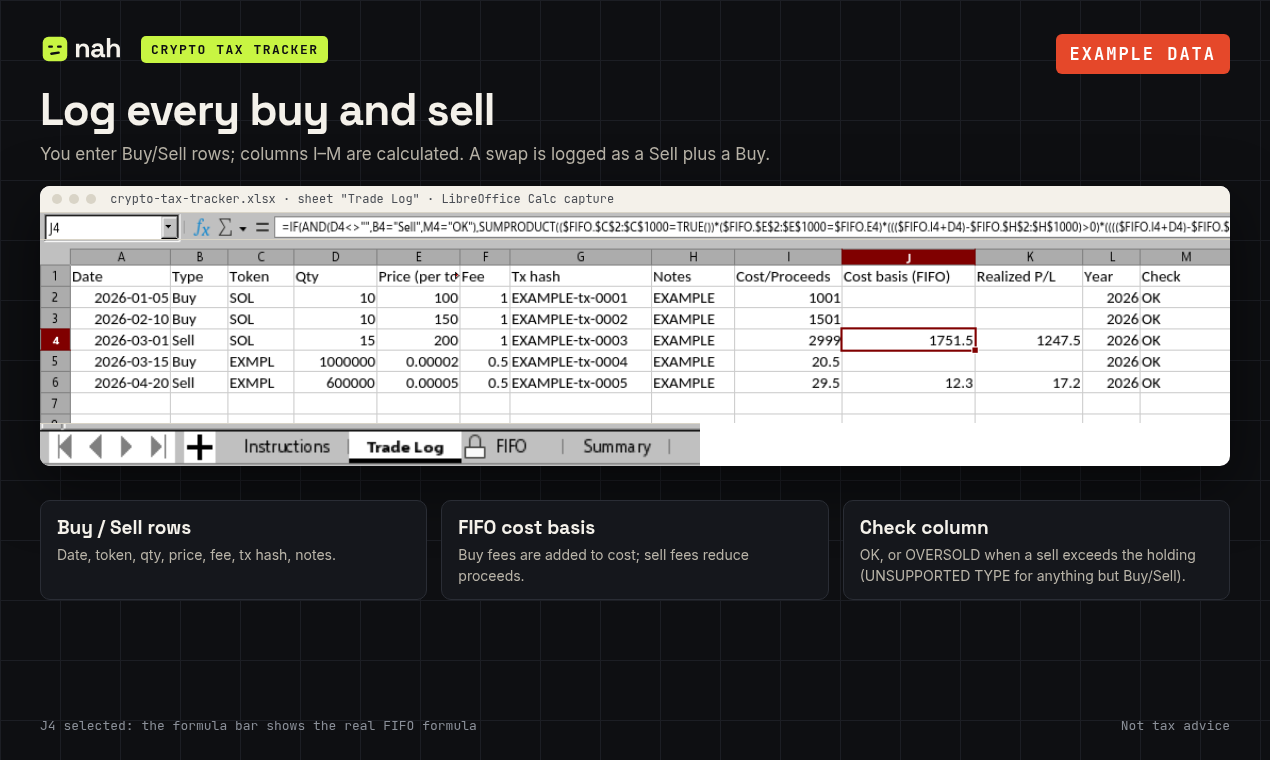Select column G header
Viewport: 1270px width, 760px height.
click(x=580, y=257)
